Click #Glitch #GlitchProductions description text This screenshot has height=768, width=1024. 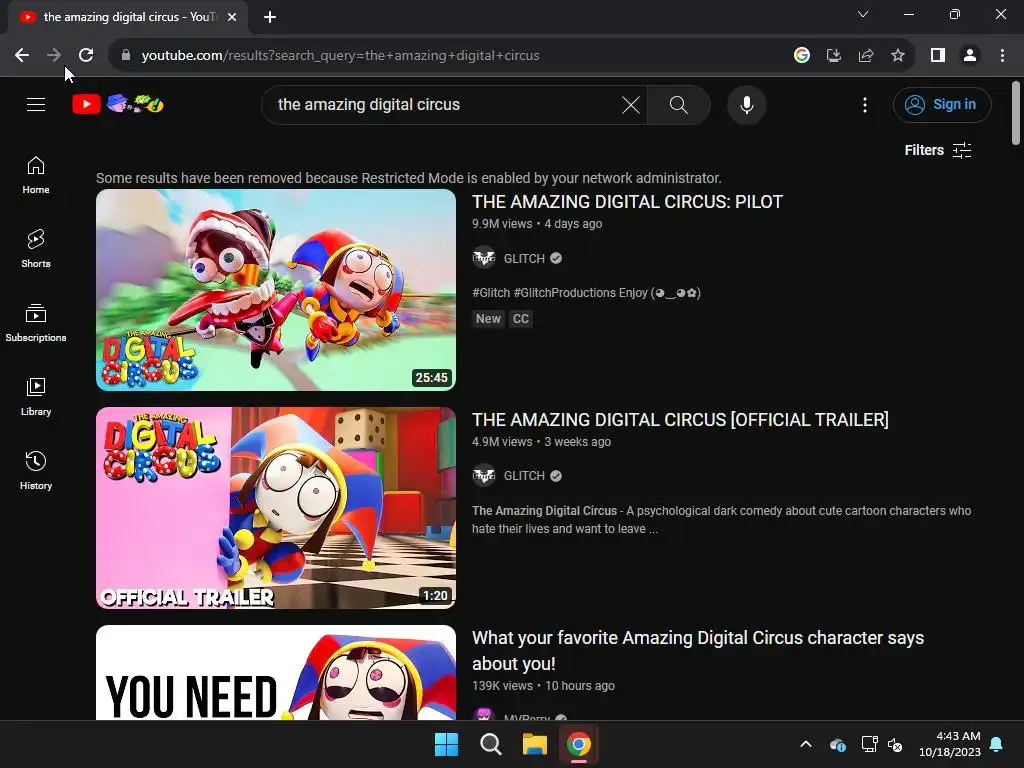click(586, 293)
